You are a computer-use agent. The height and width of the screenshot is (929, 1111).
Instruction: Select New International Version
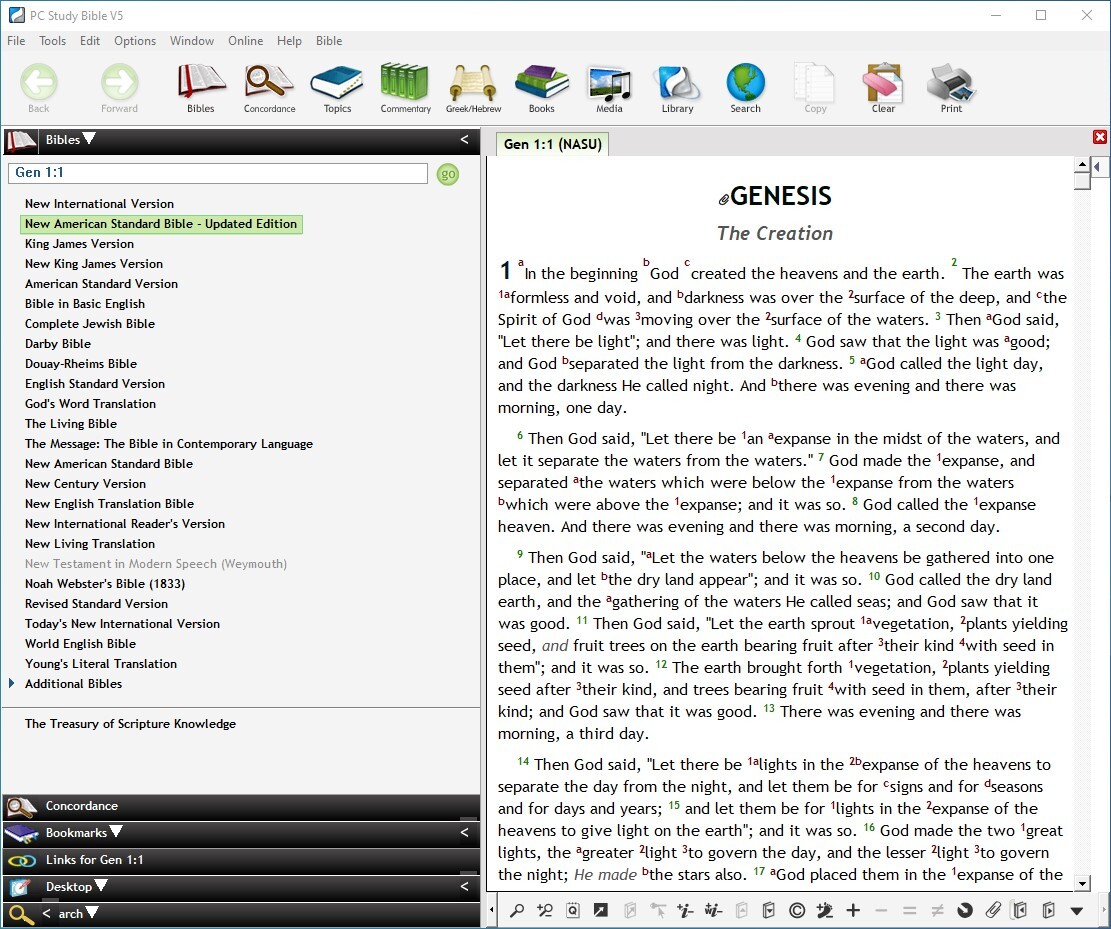coord(99,203)
